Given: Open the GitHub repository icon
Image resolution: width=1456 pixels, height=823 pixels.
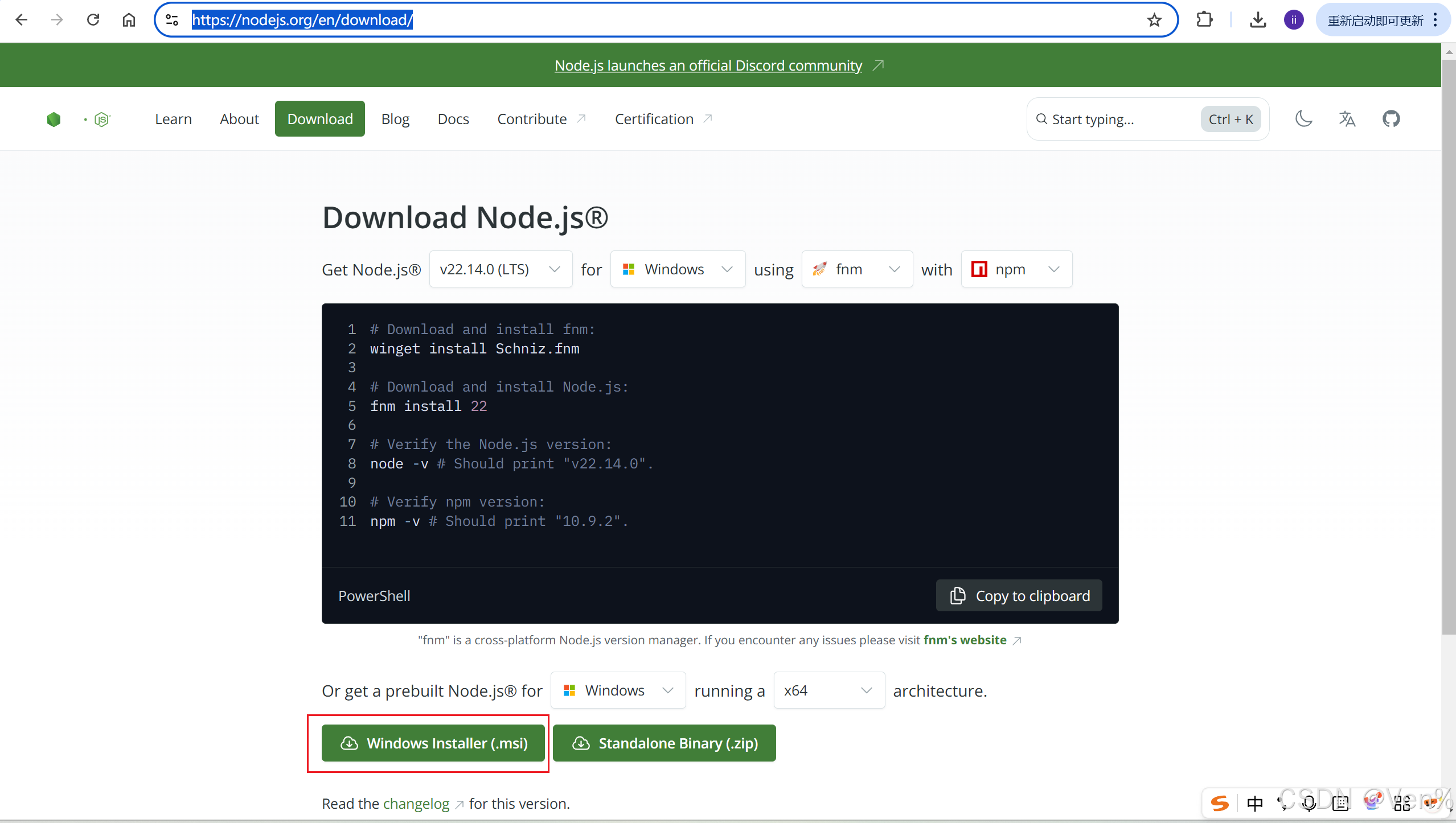Looking at the screenshot, I should coord(1391,119).
